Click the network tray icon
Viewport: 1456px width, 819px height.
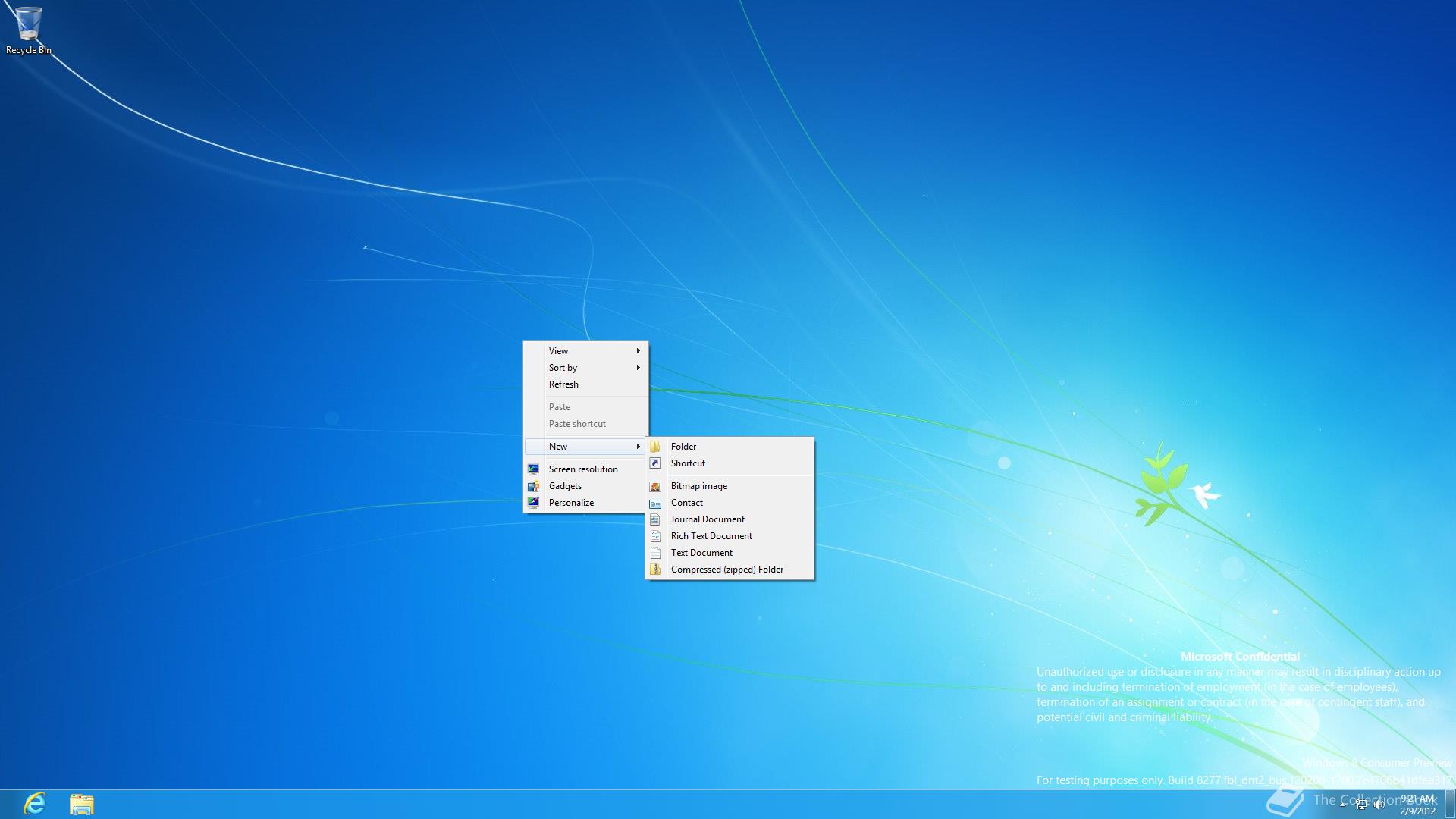pyautogui.click(x=1361, y=805)
